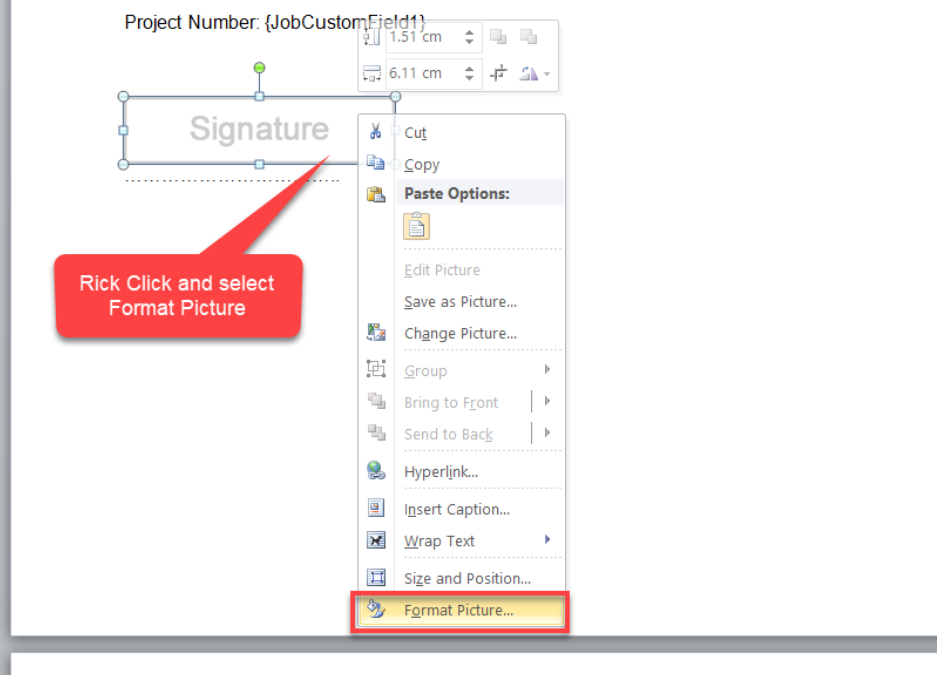Expand the Wrap Text submenu arrow
The width and height of the screenshot is (937, 675).
click(547, 540)
